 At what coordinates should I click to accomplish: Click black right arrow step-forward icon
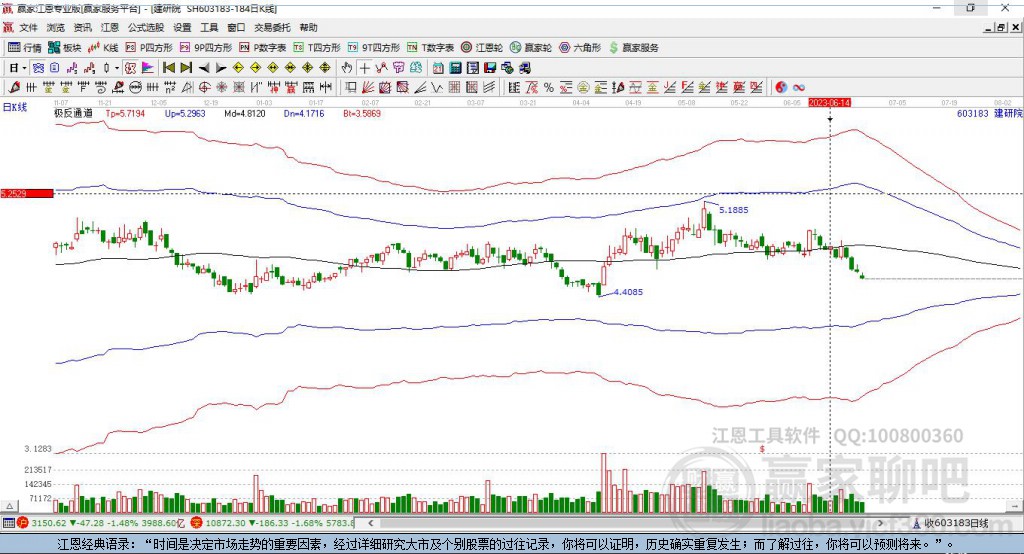click(x=221, y=68)
